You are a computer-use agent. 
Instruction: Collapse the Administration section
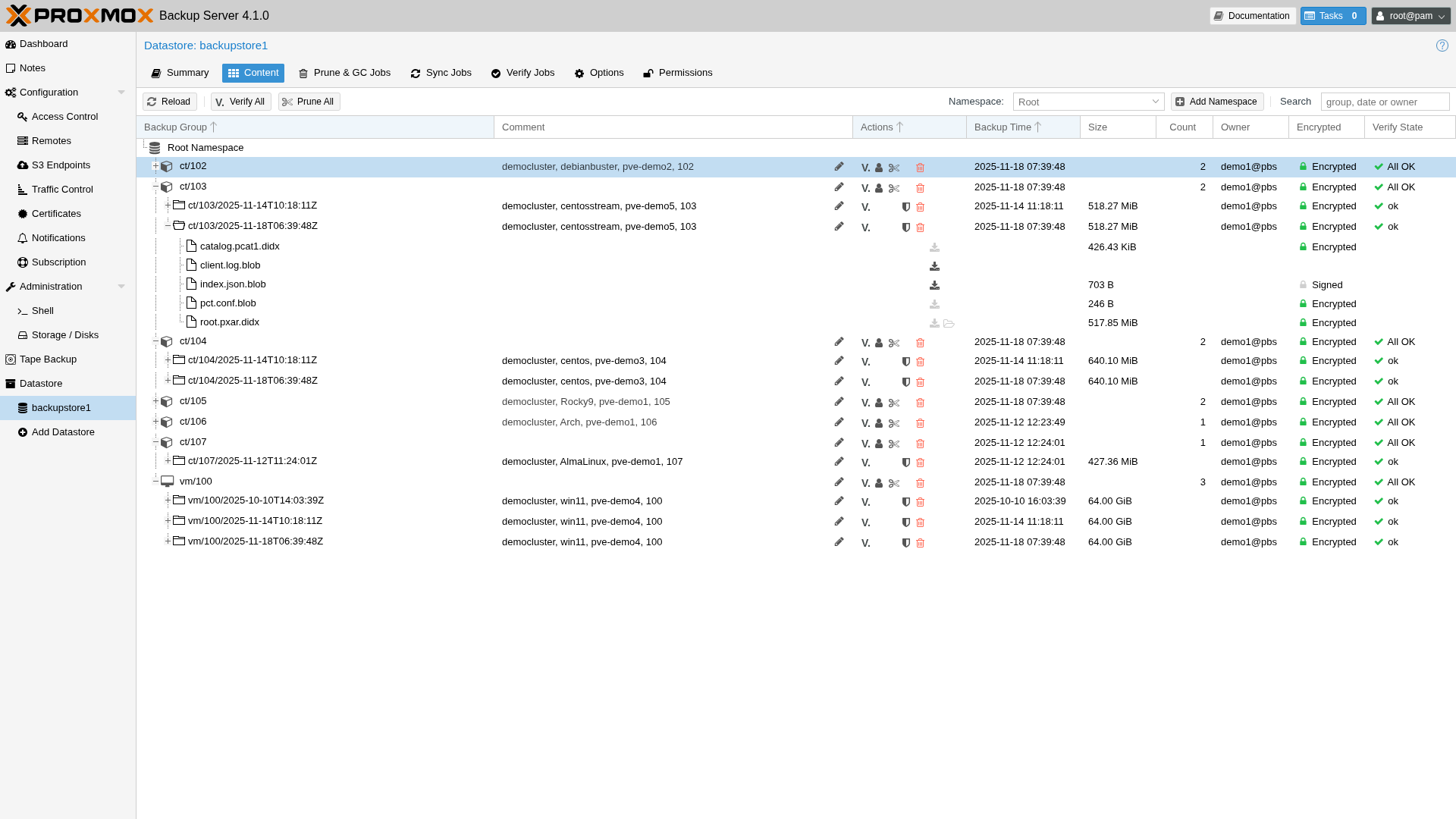click(x=121, y=286)
